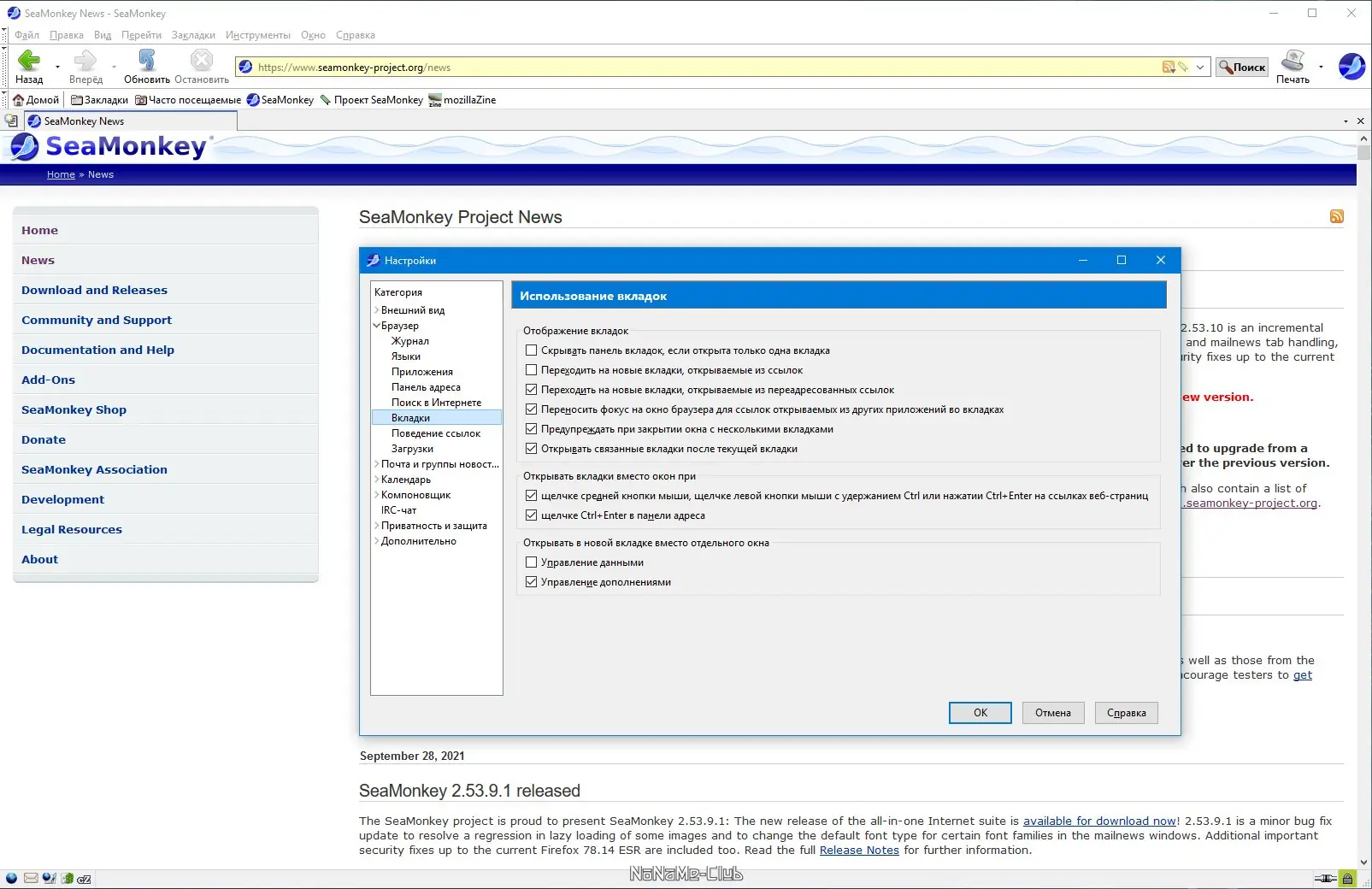Viewport: 1372px width, 889px height.
Task: Select 'Поведение ссылок' in the category tree
Action: point(436,433)
